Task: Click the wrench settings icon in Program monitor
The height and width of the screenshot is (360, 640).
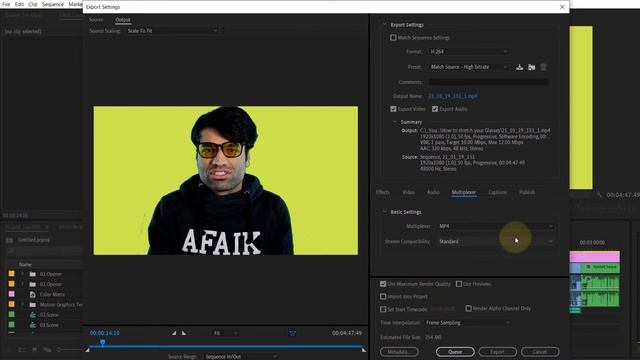Action: coord(599,195)
